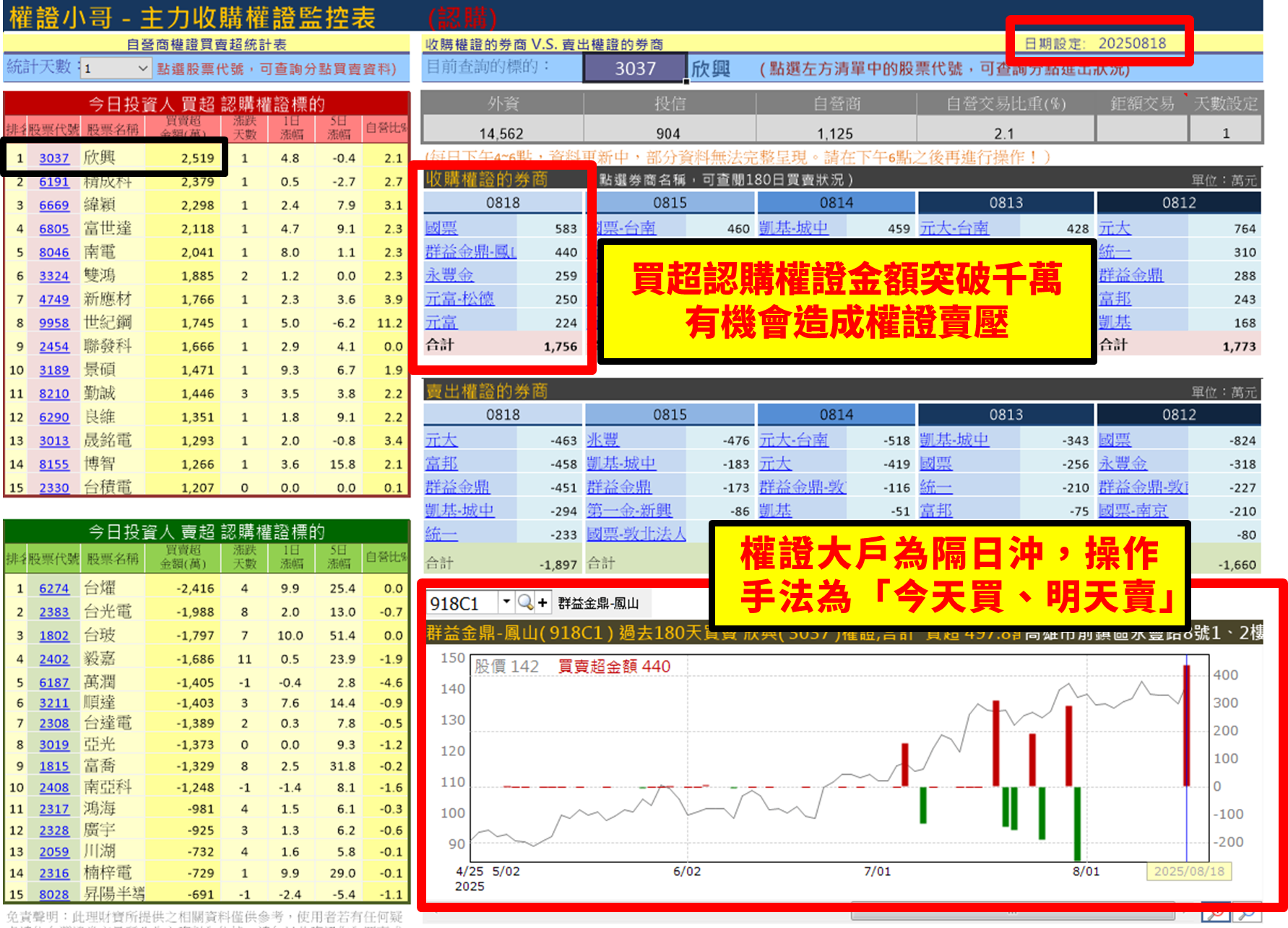The image size is (1288, 928).
Task: Open stock code 2059 川湖 link
Action: (x=54, y=851)
